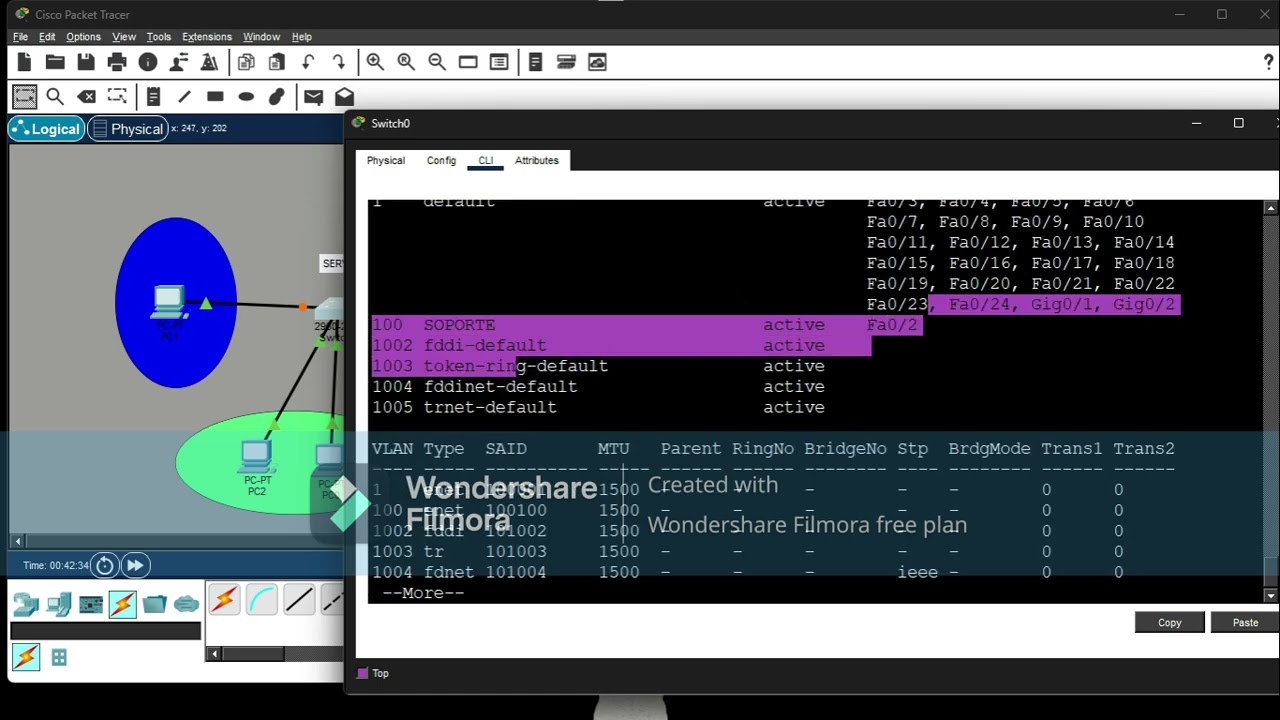Switch to Logical workspace view
1280x720 pixels.
[46, 129]
